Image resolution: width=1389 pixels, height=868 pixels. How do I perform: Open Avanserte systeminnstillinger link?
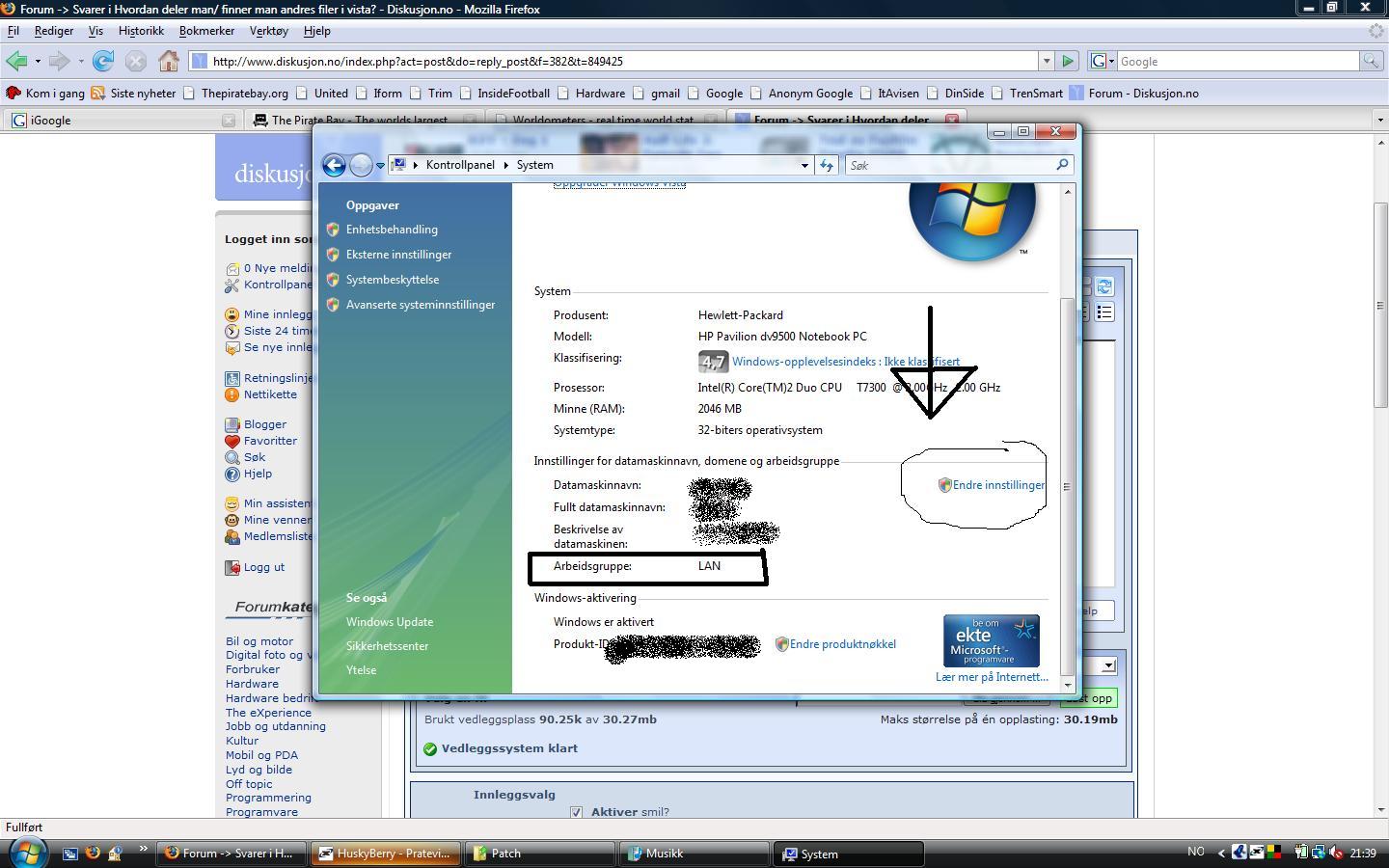[421, 305]
